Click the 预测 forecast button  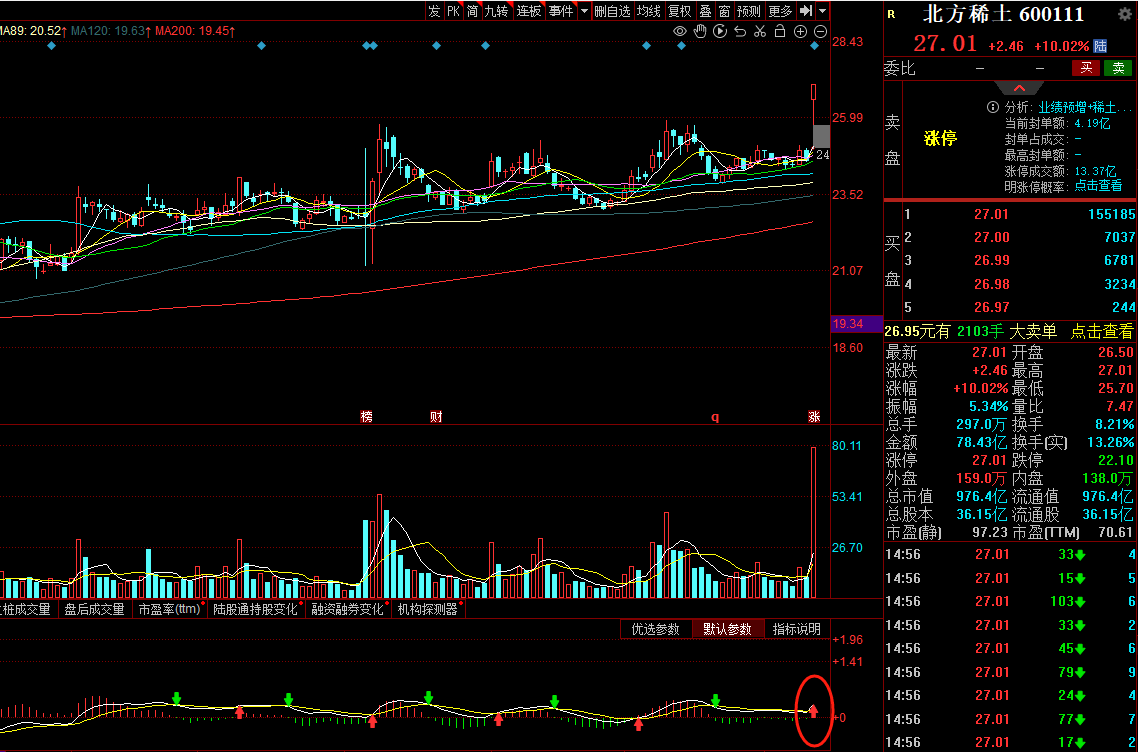(x=749, y=11)
